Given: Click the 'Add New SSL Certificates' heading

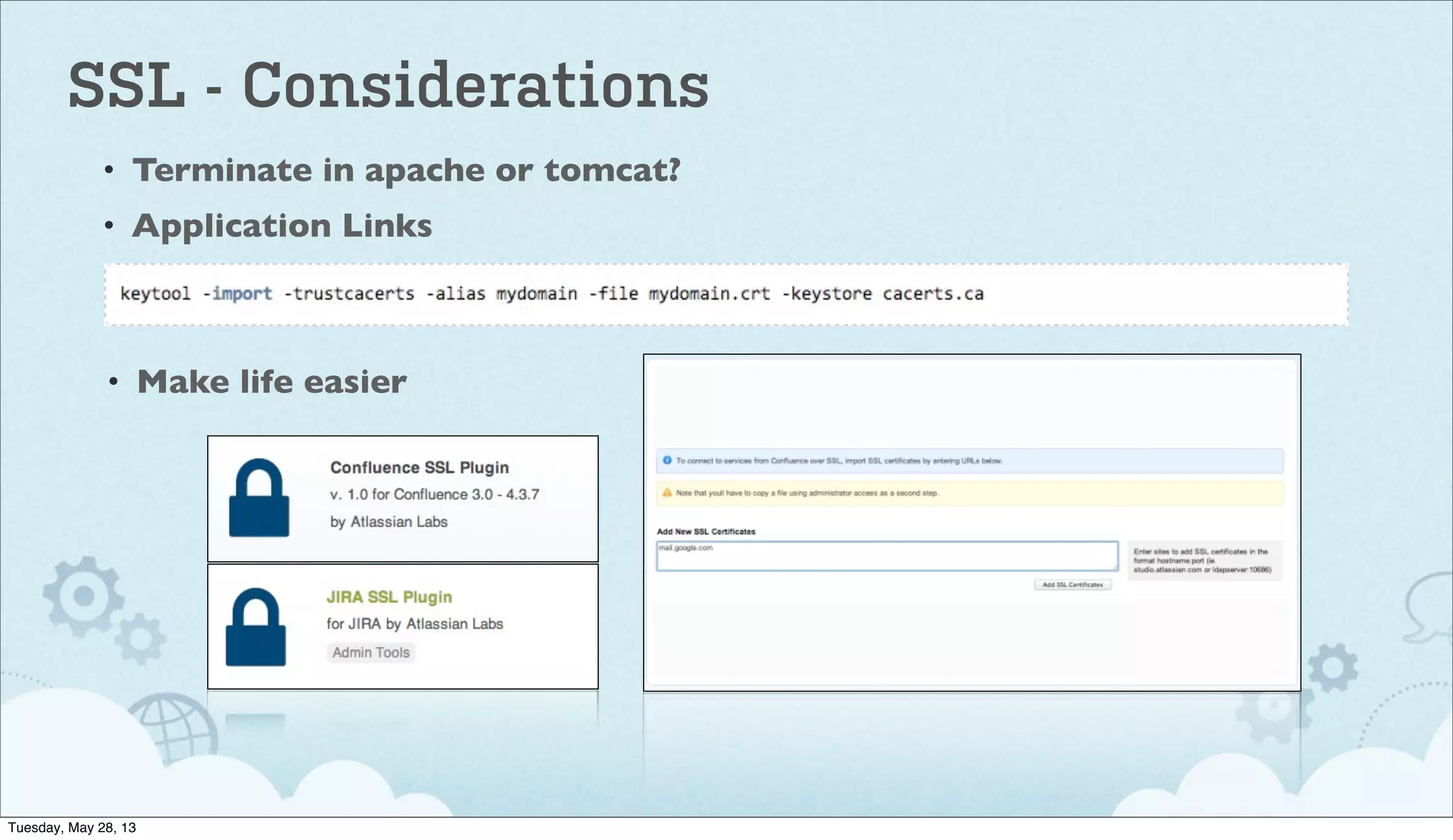Looking at the screenshot, I should (706, 531).
